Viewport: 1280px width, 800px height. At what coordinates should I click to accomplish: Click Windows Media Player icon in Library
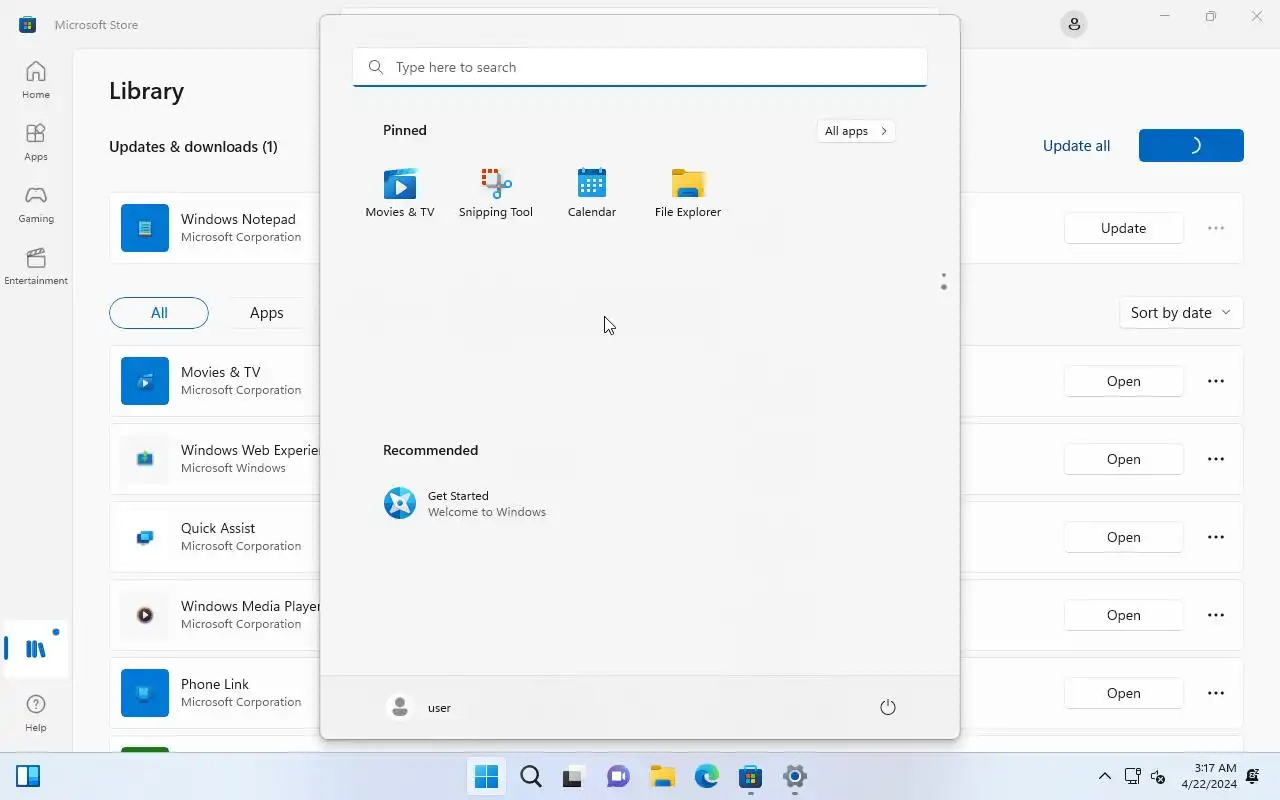pos(145,615)
